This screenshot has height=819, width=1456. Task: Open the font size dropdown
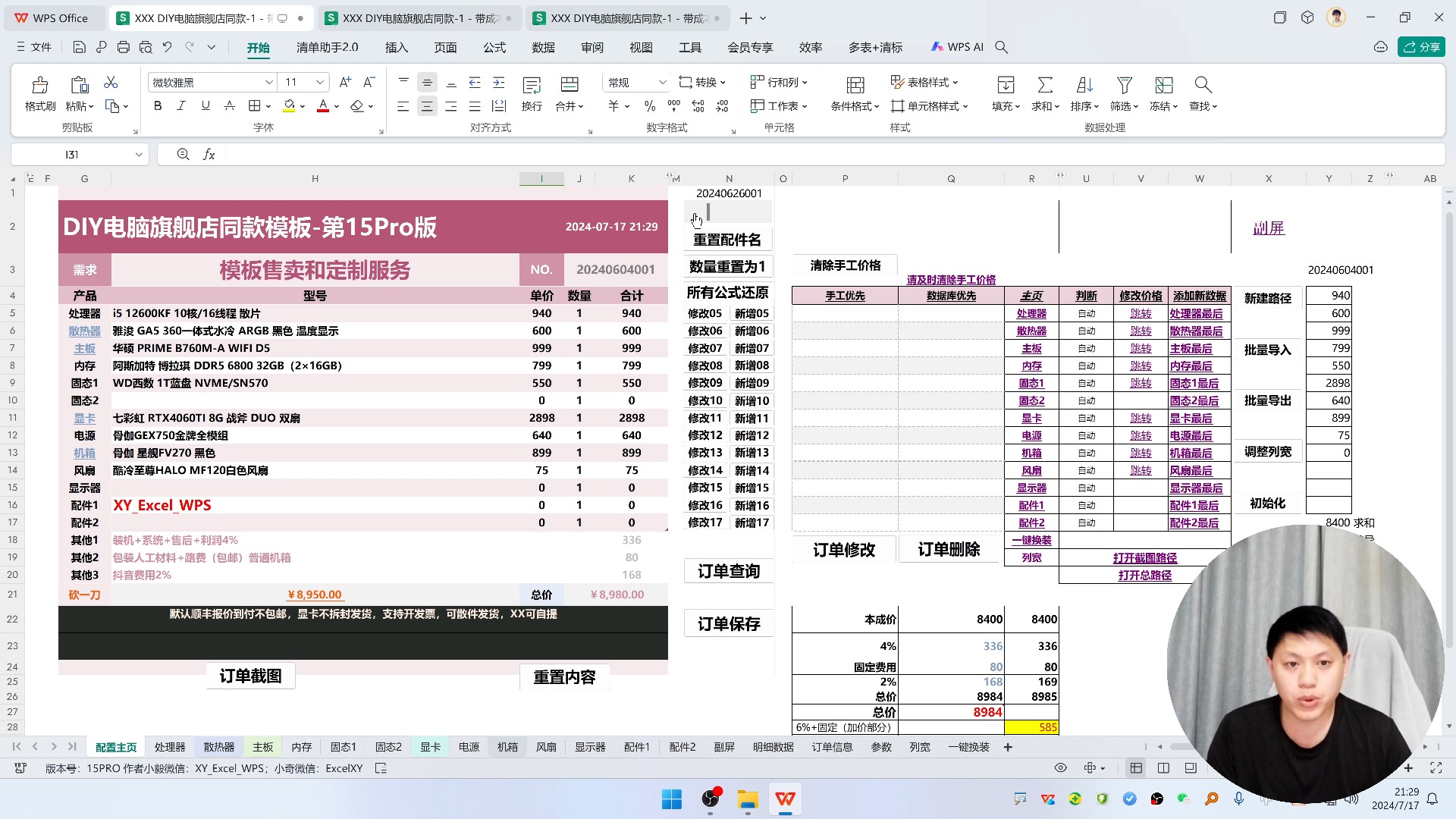coord(320,83)
